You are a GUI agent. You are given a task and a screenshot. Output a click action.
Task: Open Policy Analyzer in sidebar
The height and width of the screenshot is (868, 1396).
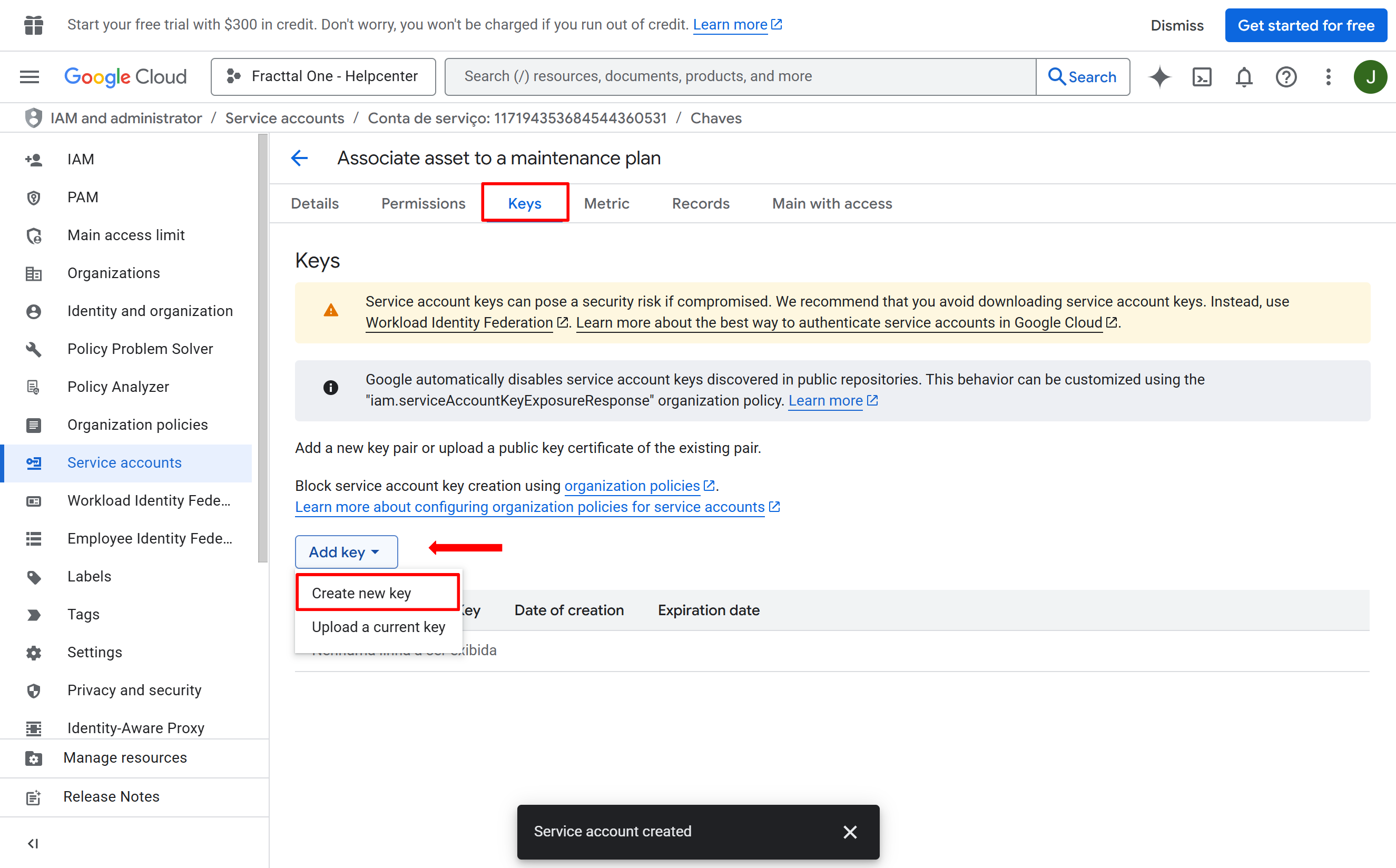pyautogui.click(x=117, y=387)
